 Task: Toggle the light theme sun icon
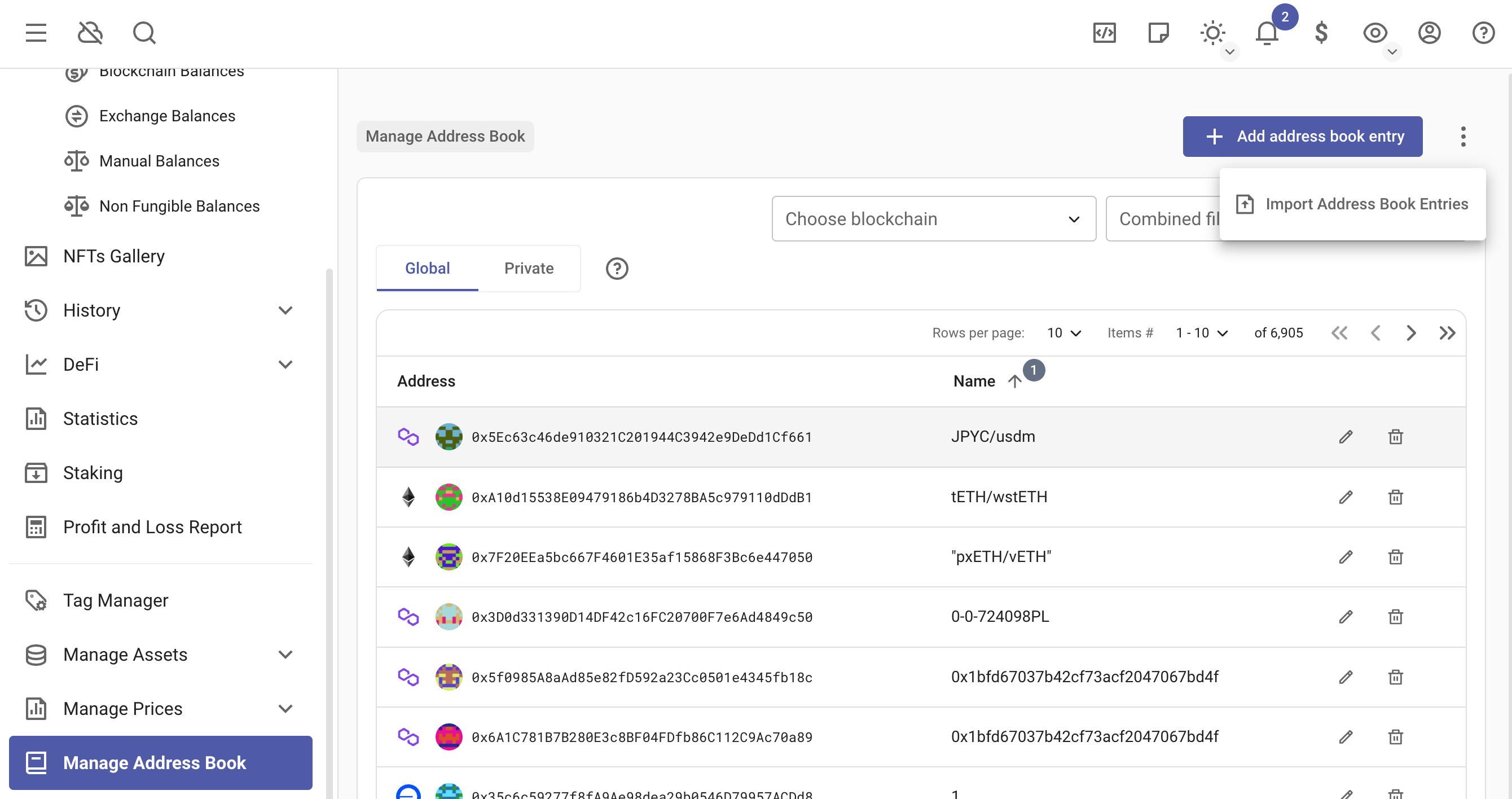click(x=1212, y=33)
